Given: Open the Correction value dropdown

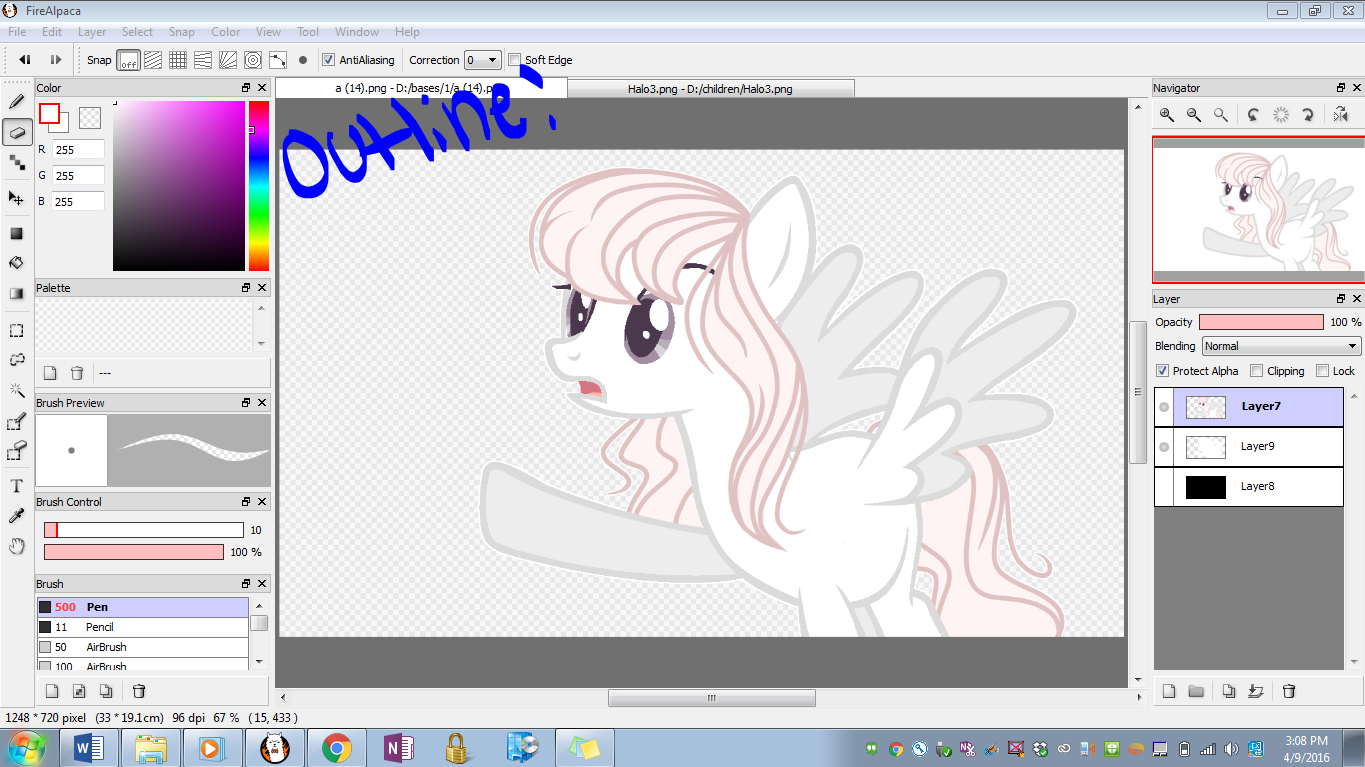Looking at the screenshot, I should (x=483, y=60).
